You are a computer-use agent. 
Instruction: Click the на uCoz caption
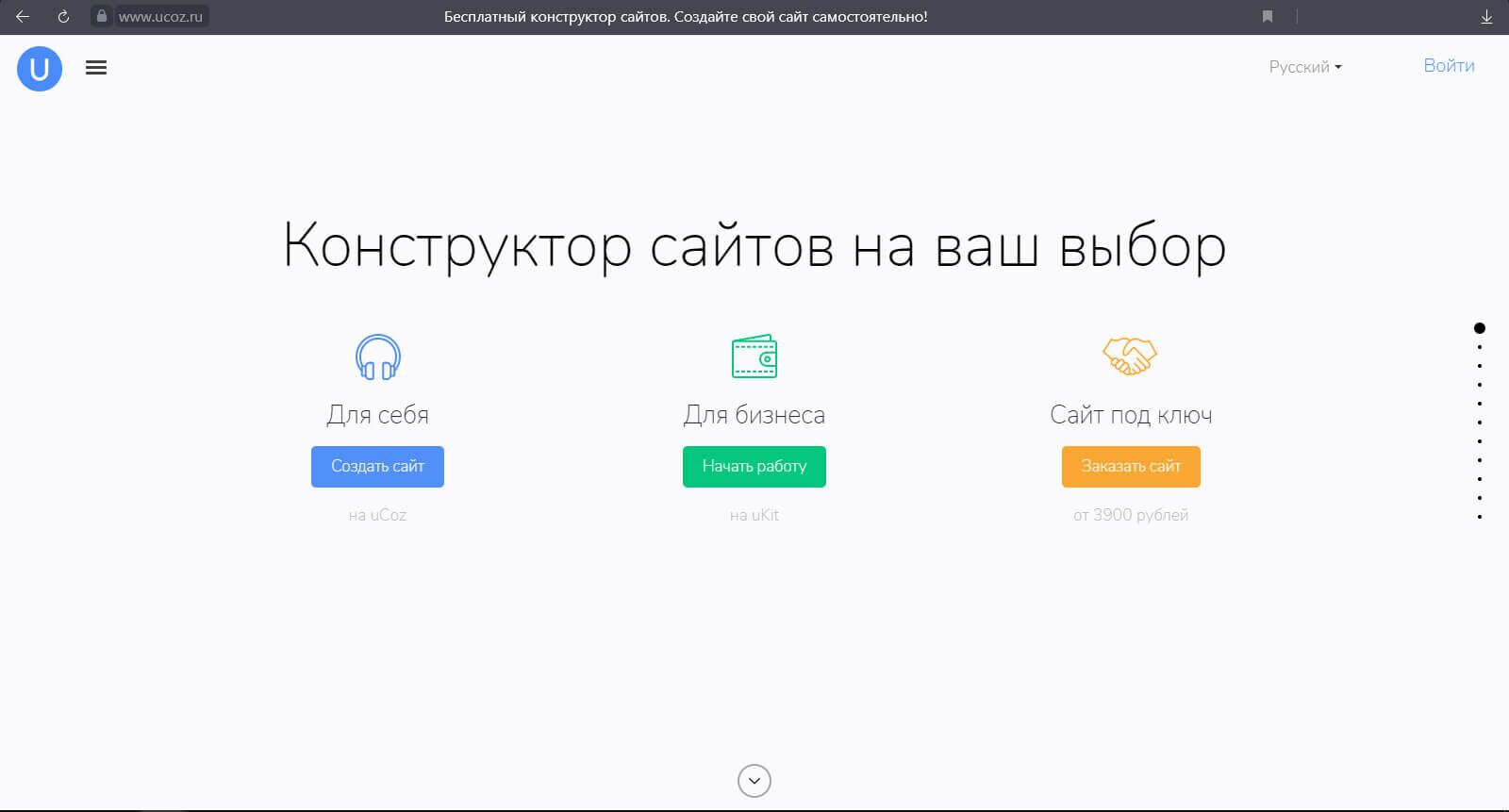(x=377, y=515)
